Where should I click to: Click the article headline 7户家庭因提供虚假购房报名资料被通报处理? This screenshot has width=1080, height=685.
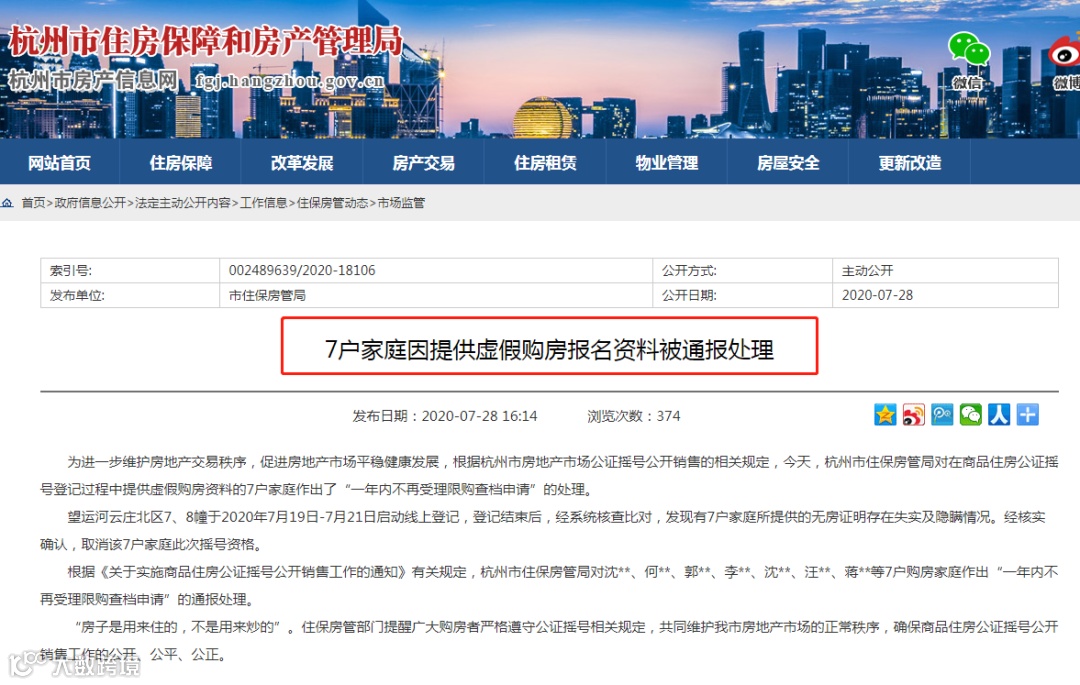[x=549, y=349]
